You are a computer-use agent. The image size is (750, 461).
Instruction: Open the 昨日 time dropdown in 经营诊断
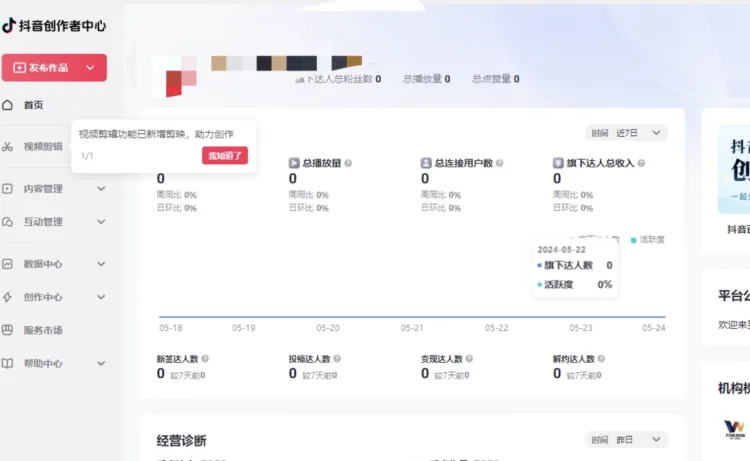coord(626,439)
